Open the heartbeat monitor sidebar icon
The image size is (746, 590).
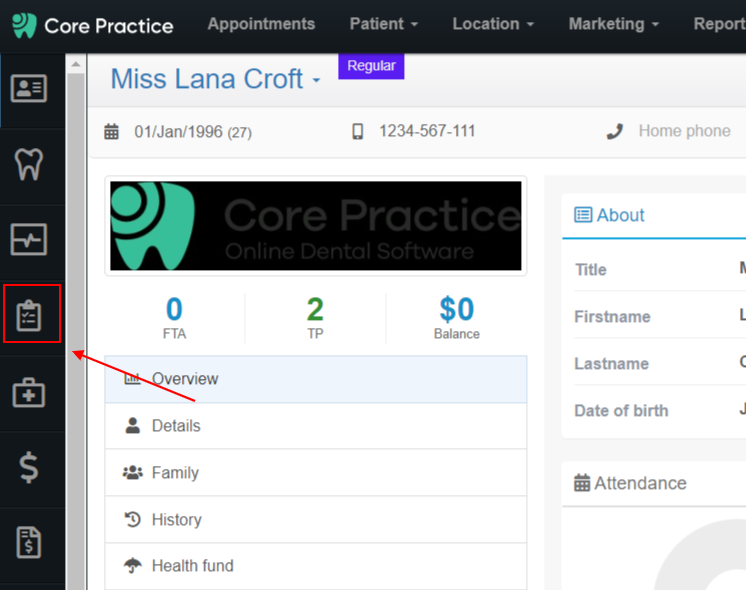click(x=29, y=239)
